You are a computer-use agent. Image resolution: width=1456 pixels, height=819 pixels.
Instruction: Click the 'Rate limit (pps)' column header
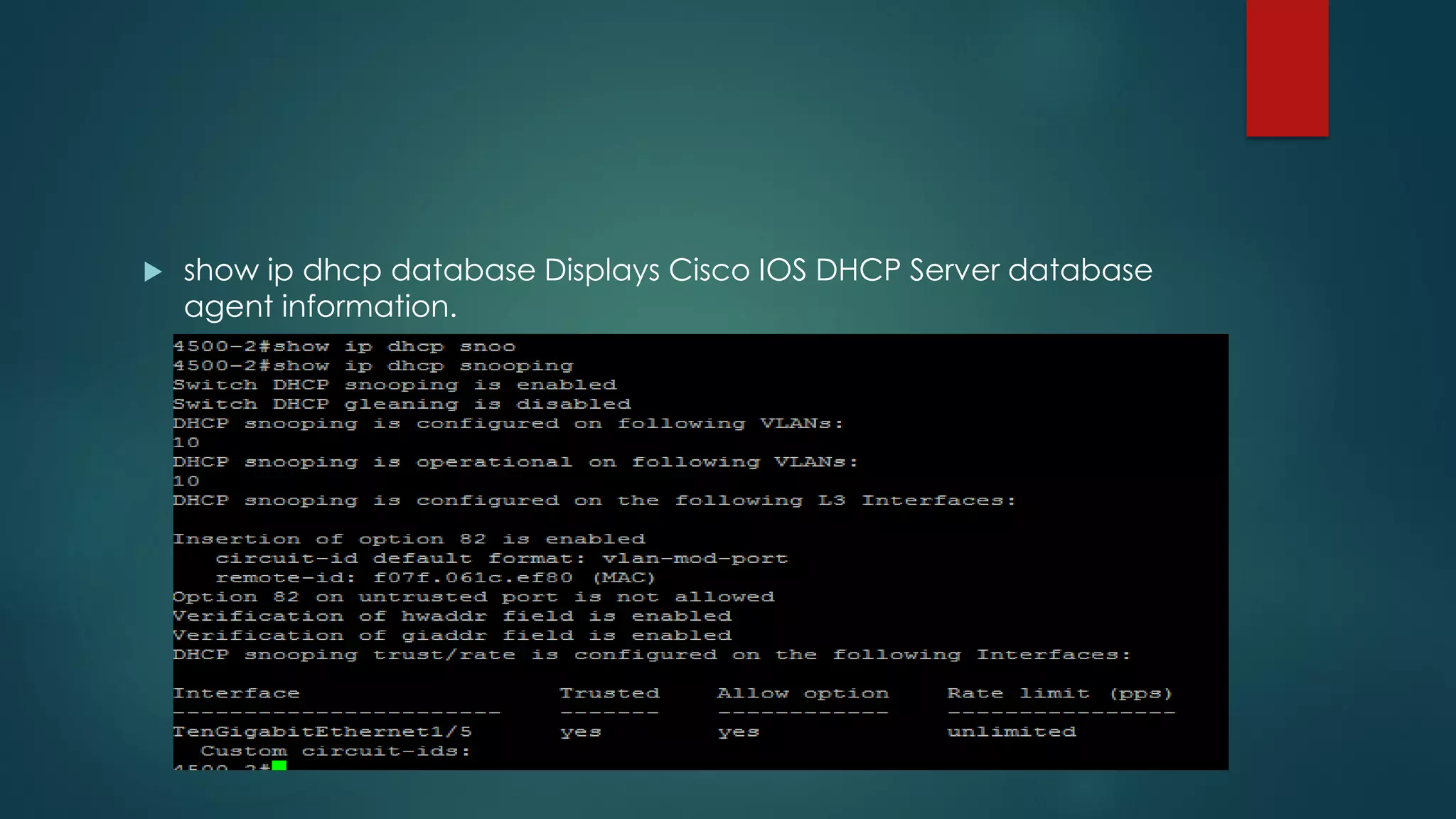click(x=1060, y=693)
